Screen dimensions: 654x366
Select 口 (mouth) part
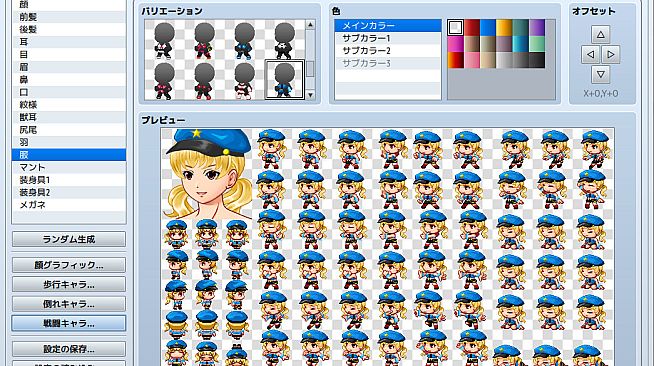tap(69, 92)
